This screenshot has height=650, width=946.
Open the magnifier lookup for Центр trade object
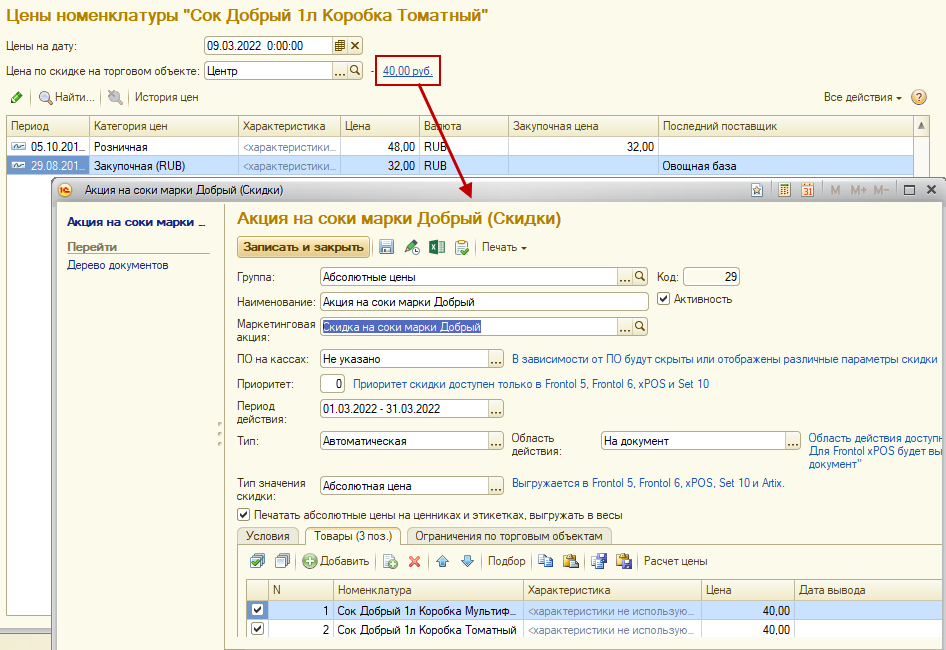coord(355,71)
